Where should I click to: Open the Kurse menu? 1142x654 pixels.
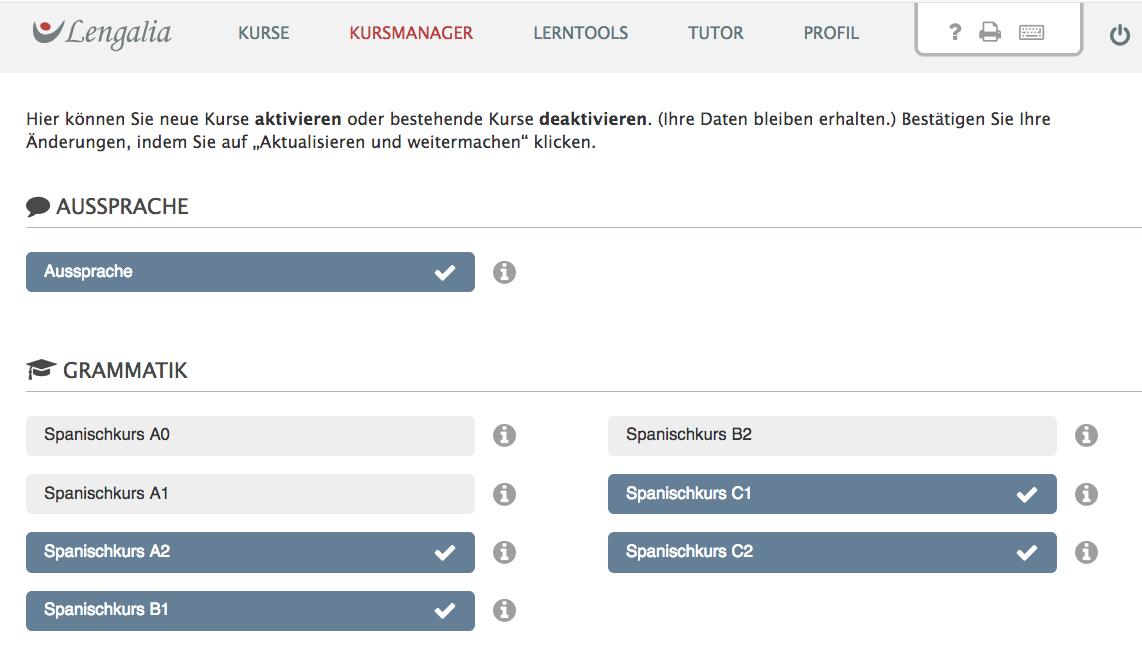264,33
